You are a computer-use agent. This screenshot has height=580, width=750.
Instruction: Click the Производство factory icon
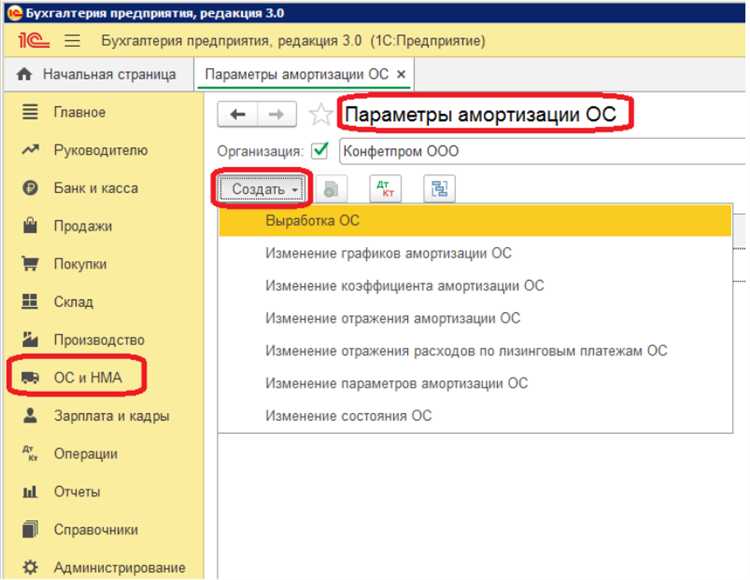pyautogui.click(x=30, y=339)
